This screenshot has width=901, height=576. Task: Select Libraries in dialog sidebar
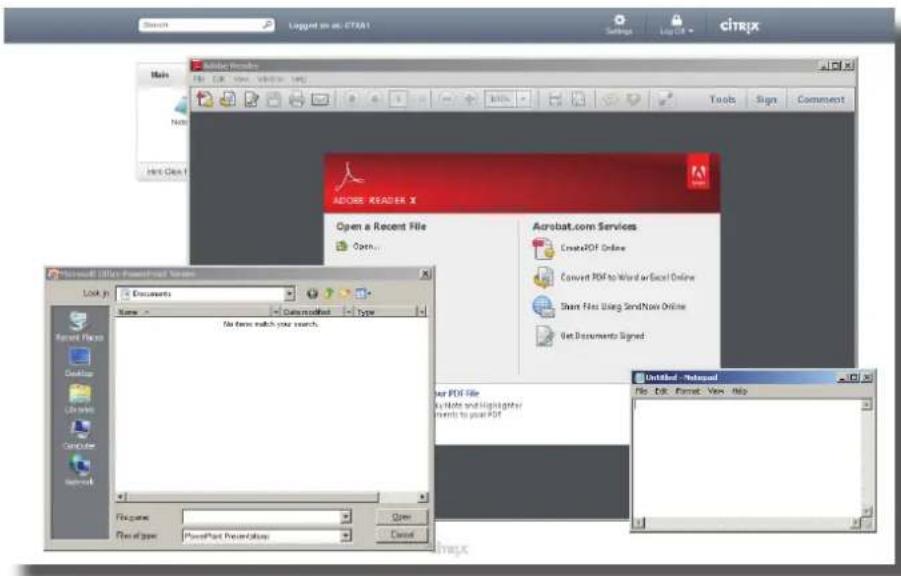pyautogui.click(x=79, y=399)
